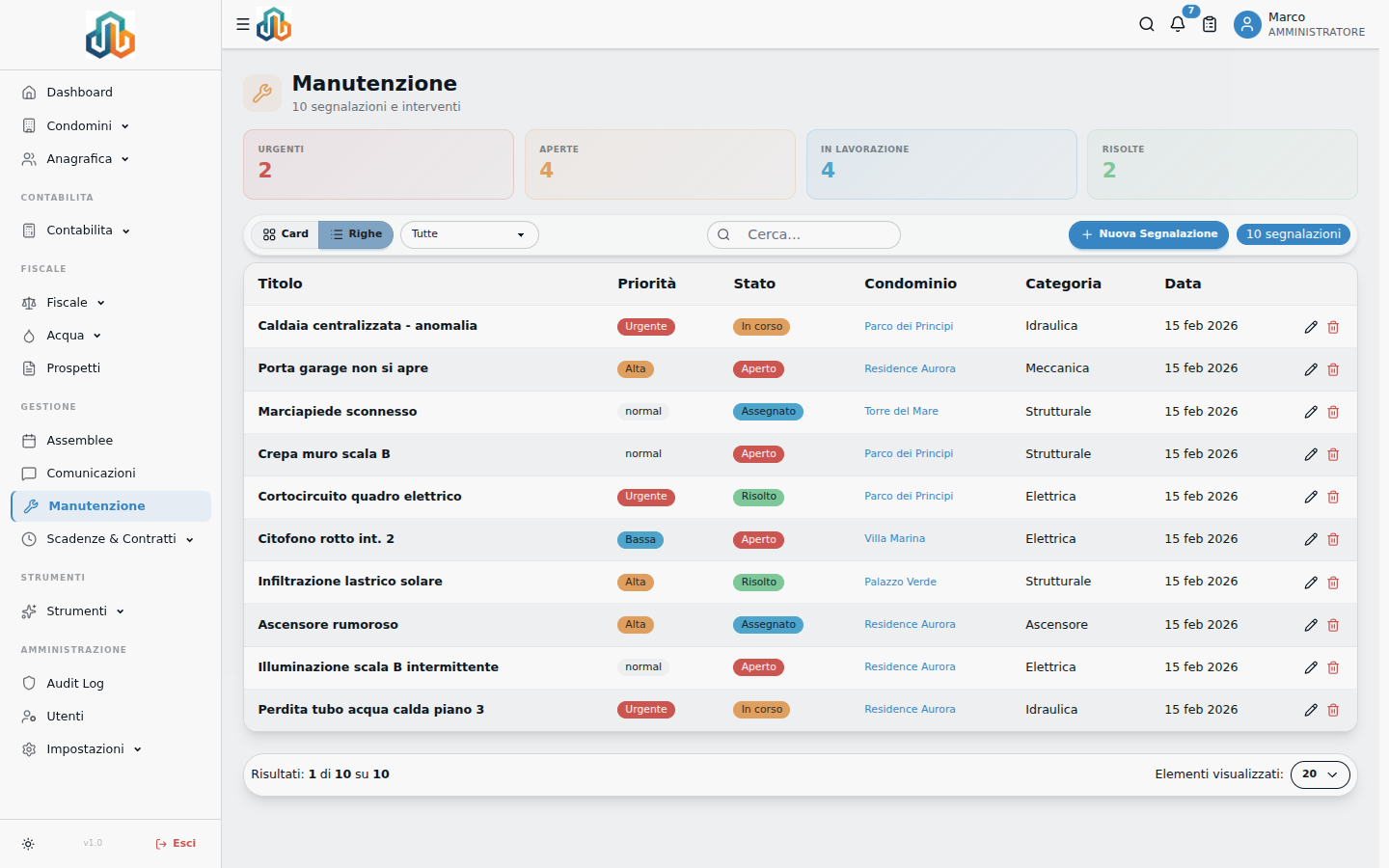Open Palazzo Verde condominio link

pos(900,582)
